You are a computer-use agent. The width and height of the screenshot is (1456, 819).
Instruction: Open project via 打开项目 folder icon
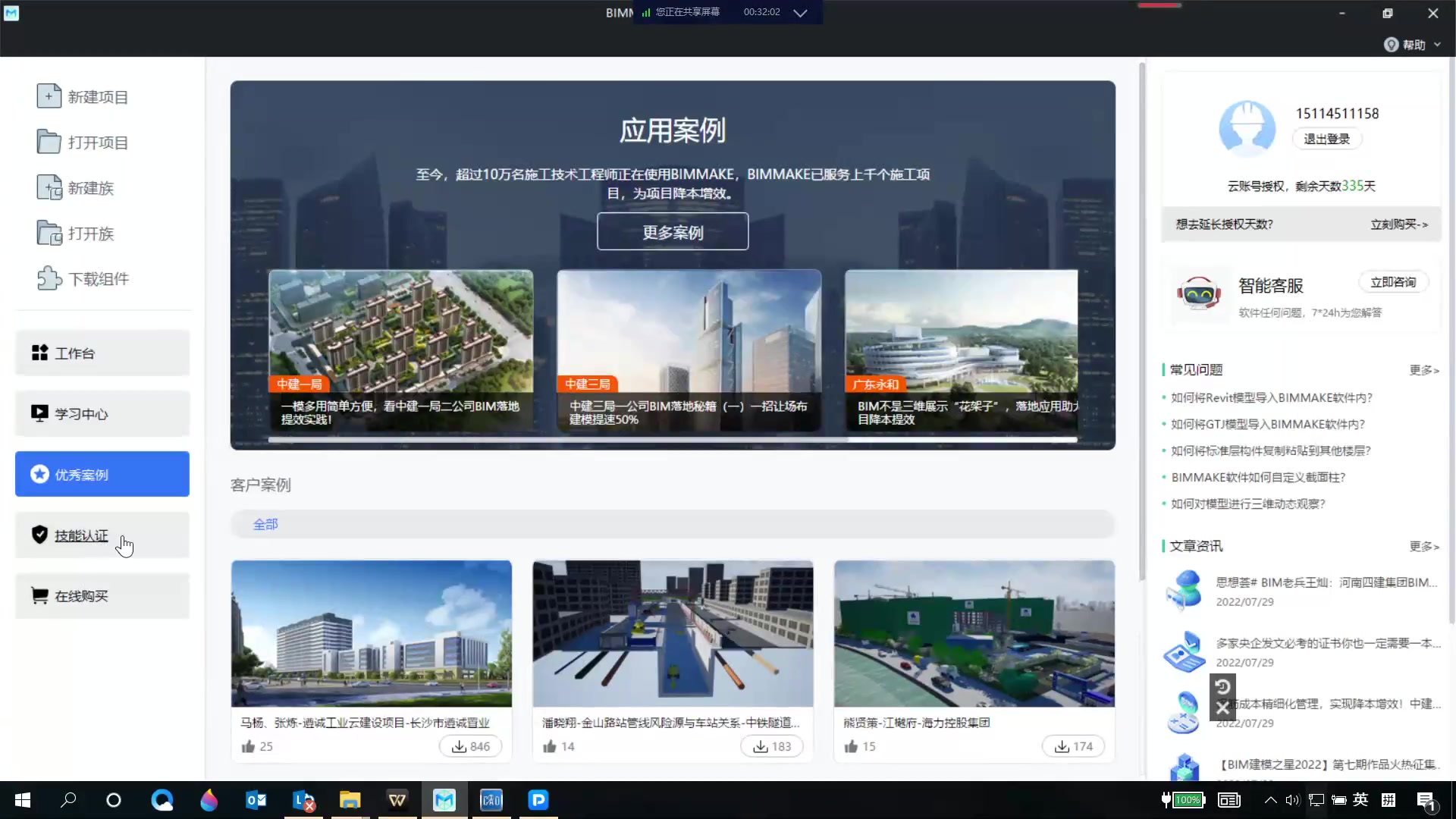coord(49,142)
